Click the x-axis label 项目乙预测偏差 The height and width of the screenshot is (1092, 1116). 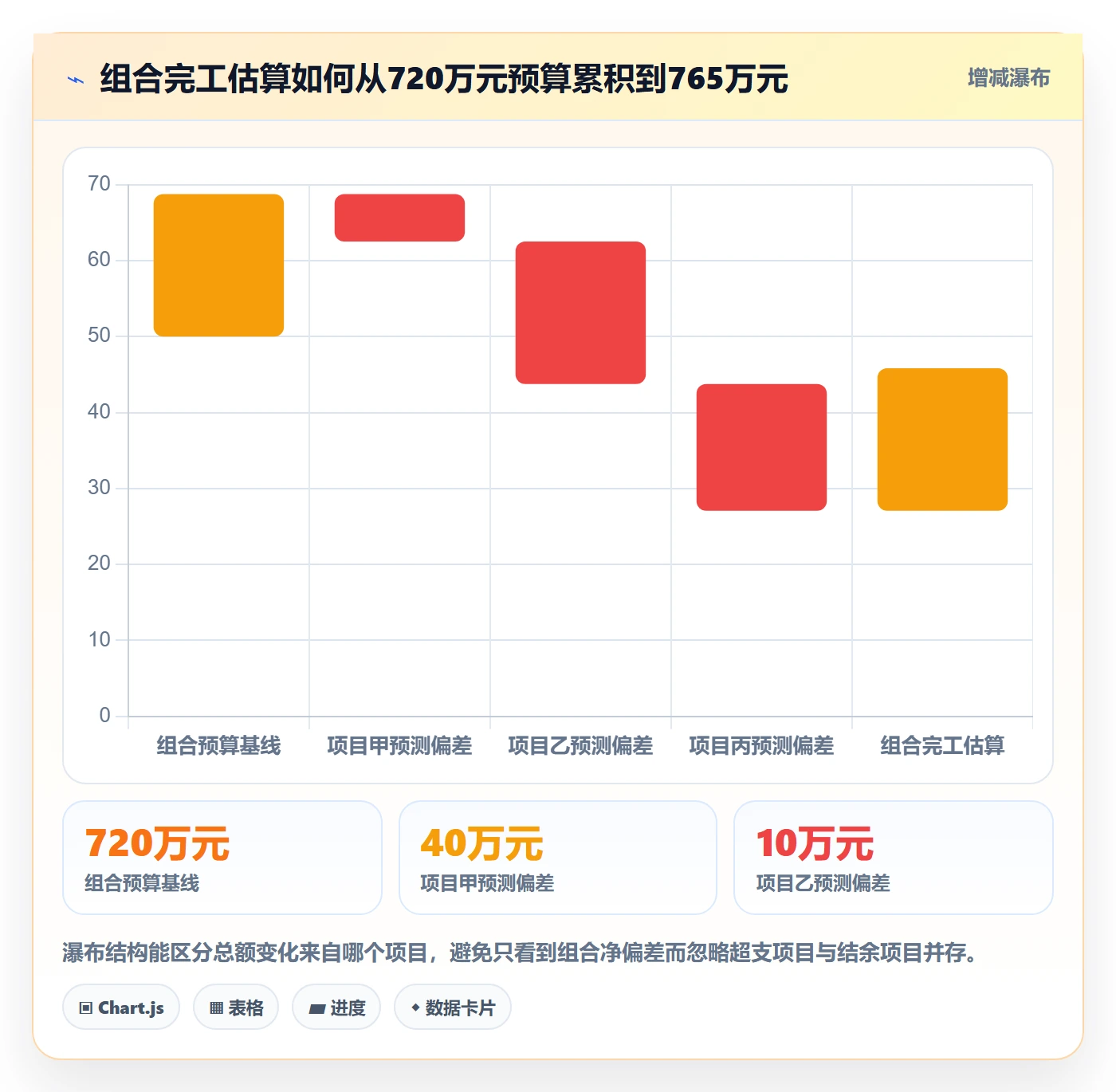(x=580, y=746)
